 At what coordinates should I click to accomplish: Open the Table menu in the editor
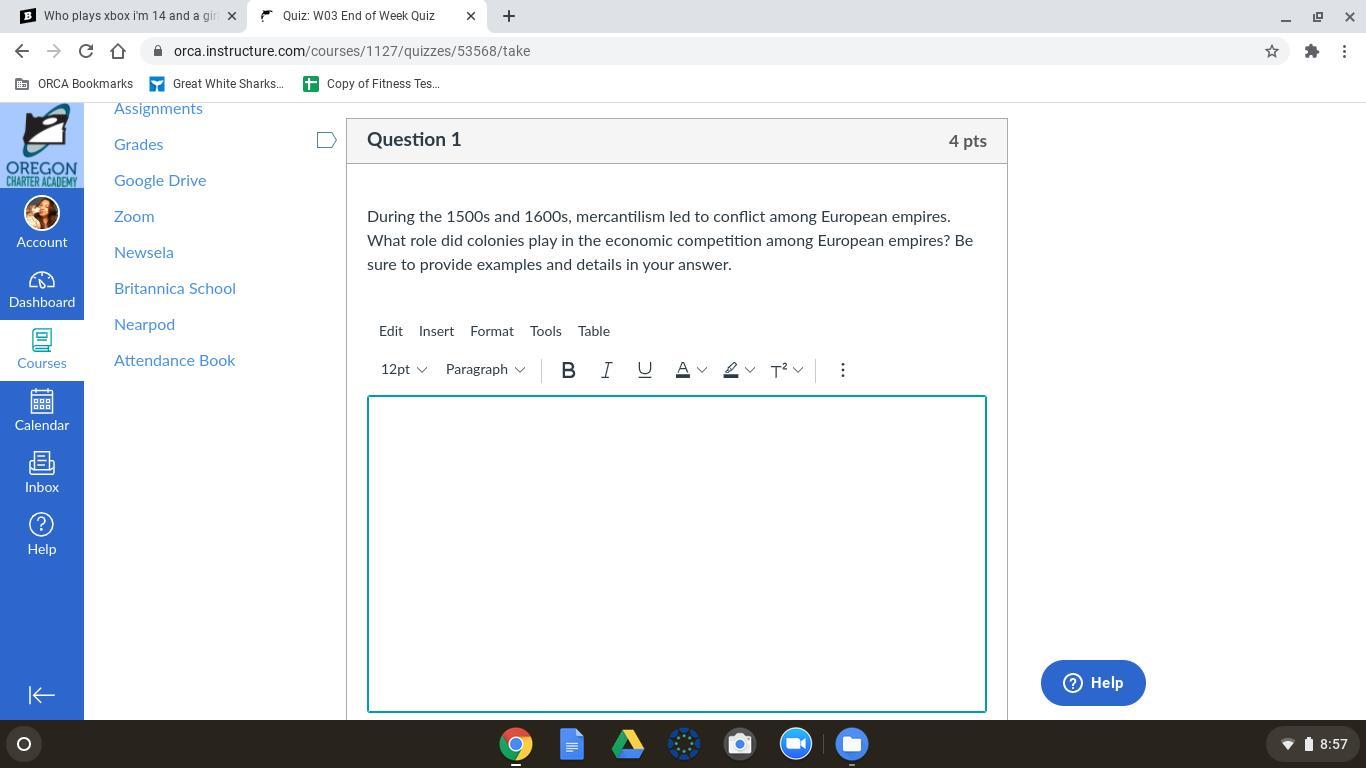tap(594, 331)
